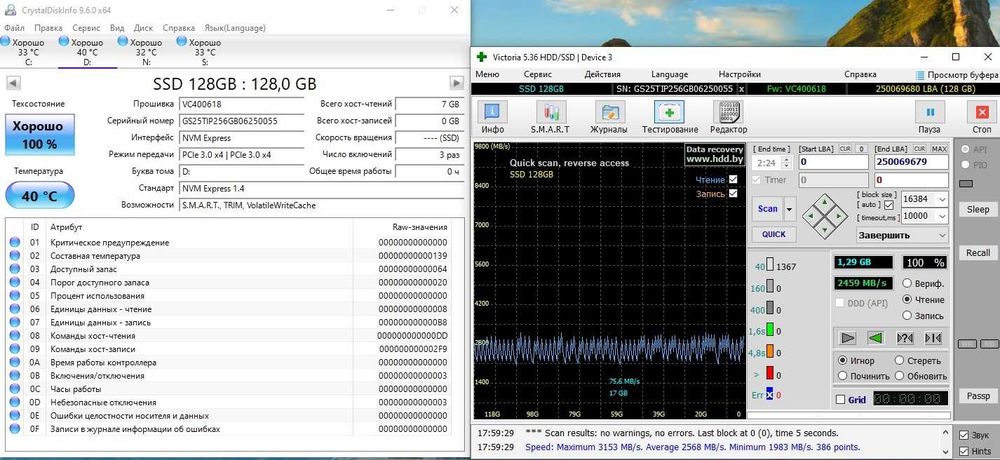Select the Запись radio button in scan mode
This screenshot has height=460, width=1000.
[x=907, y=315]
